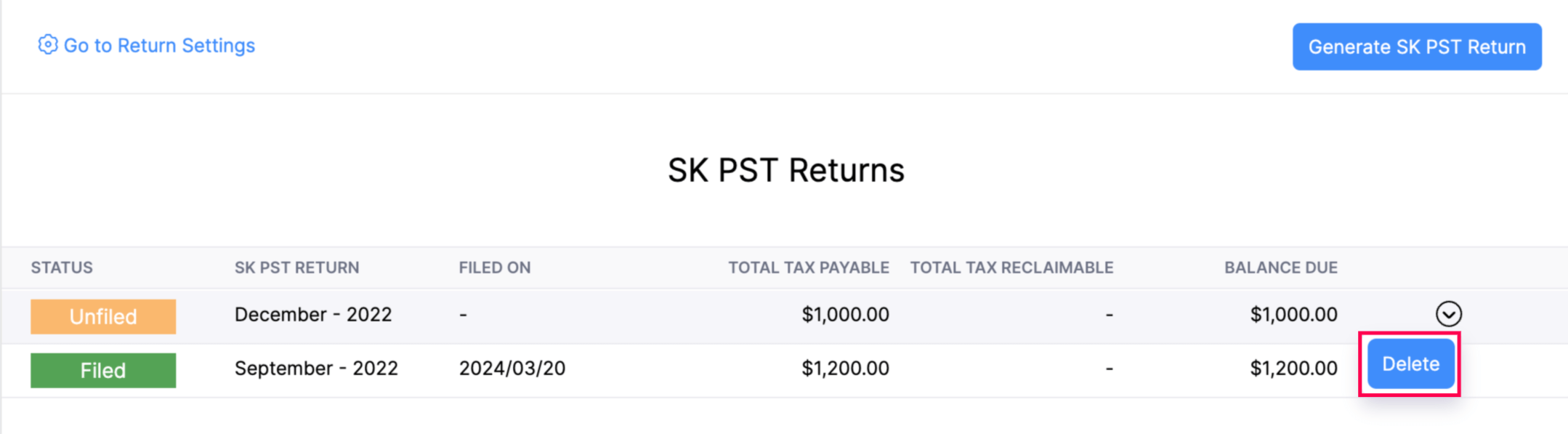
Task: Click the $1,200.00 tax payable amount
Action: coord(845,368)
